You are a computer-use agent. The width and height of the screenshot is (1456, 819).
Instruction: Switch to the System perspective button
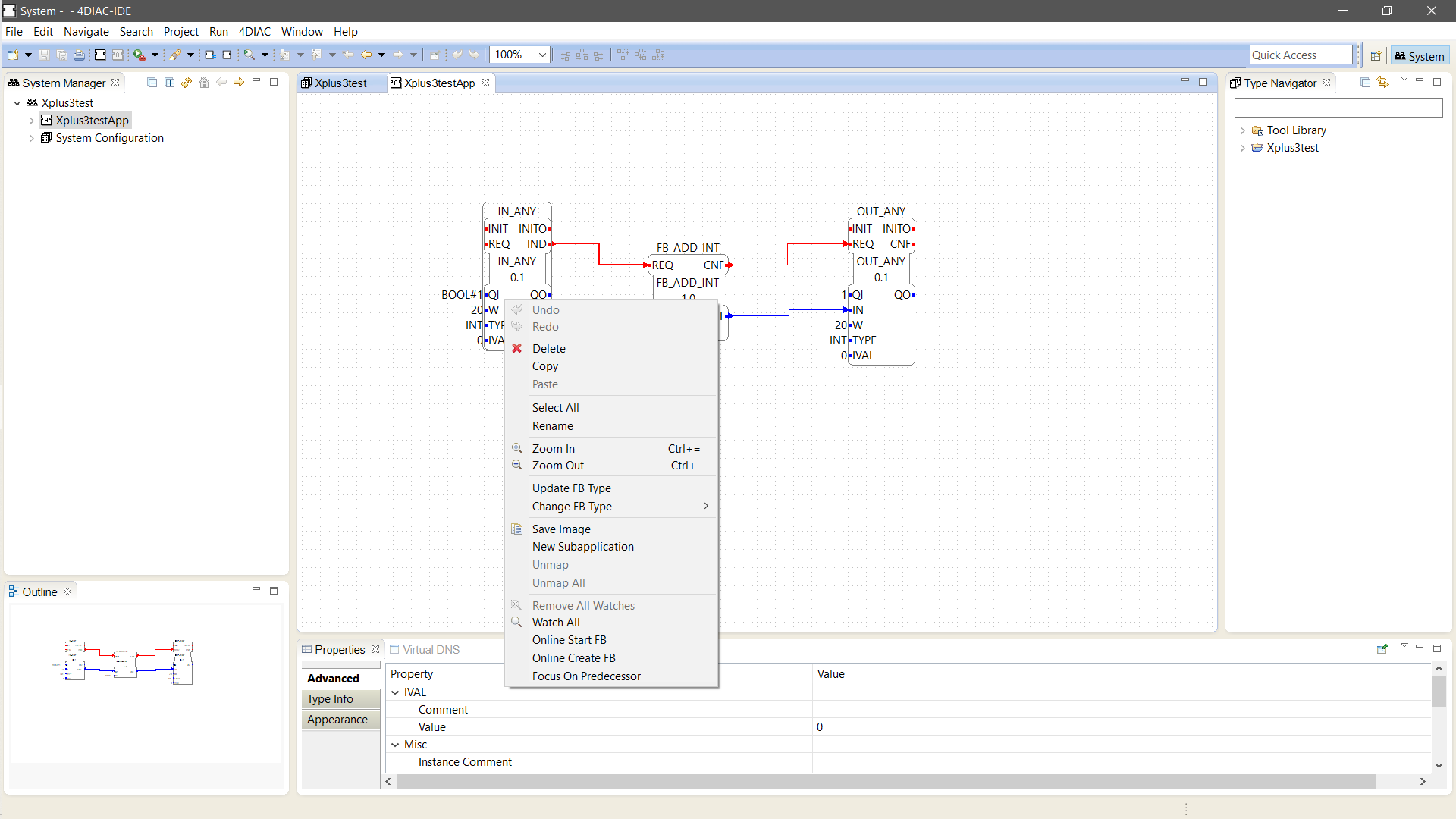(1420, 56)
